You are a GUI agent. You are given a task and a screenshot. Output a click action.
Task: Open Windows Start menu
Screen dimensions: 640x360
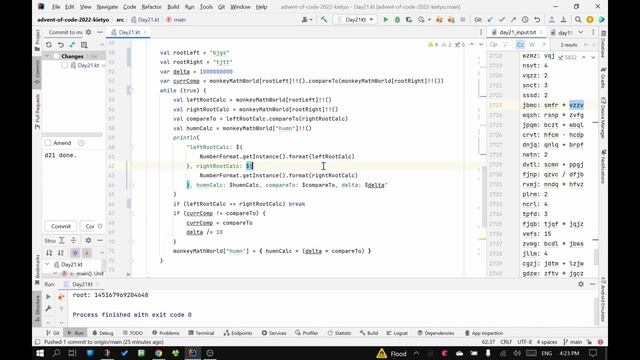tap(40, 353)
